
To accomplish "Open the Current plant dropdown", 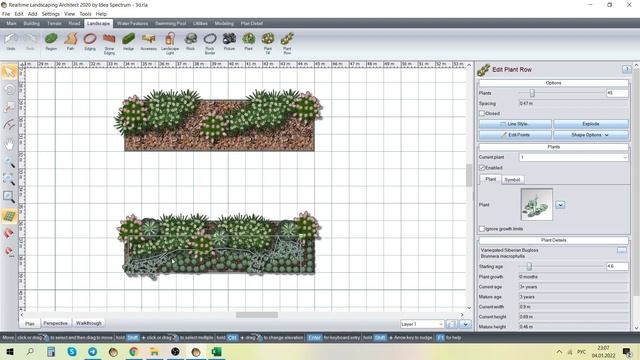I will [x=573, y=157].
